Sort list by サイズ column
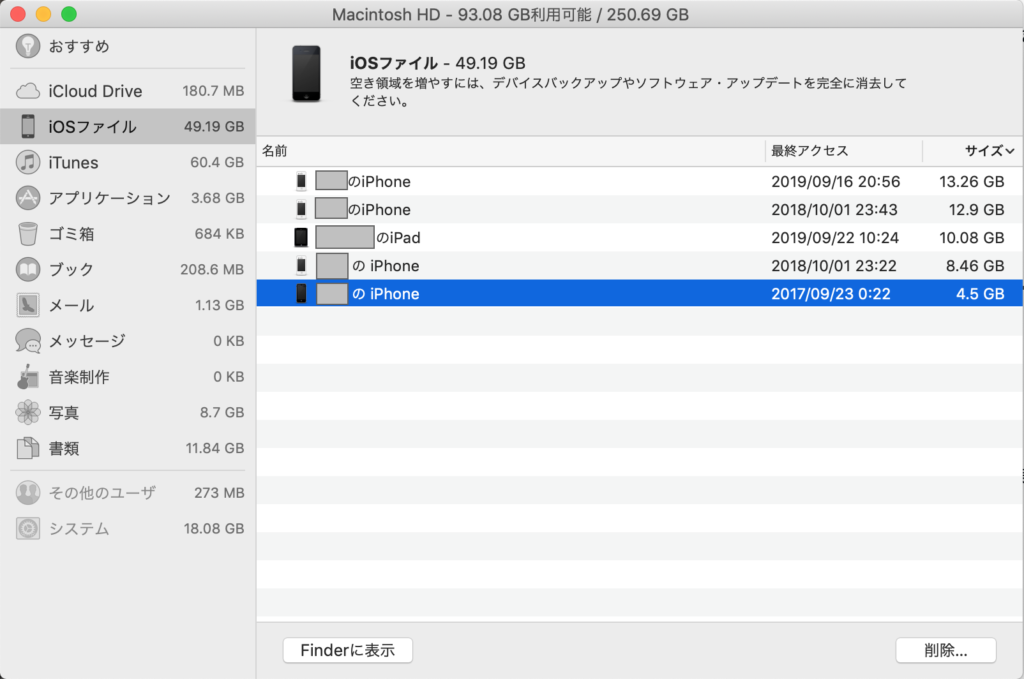The image size is (1024, 679). pos(973,151)
